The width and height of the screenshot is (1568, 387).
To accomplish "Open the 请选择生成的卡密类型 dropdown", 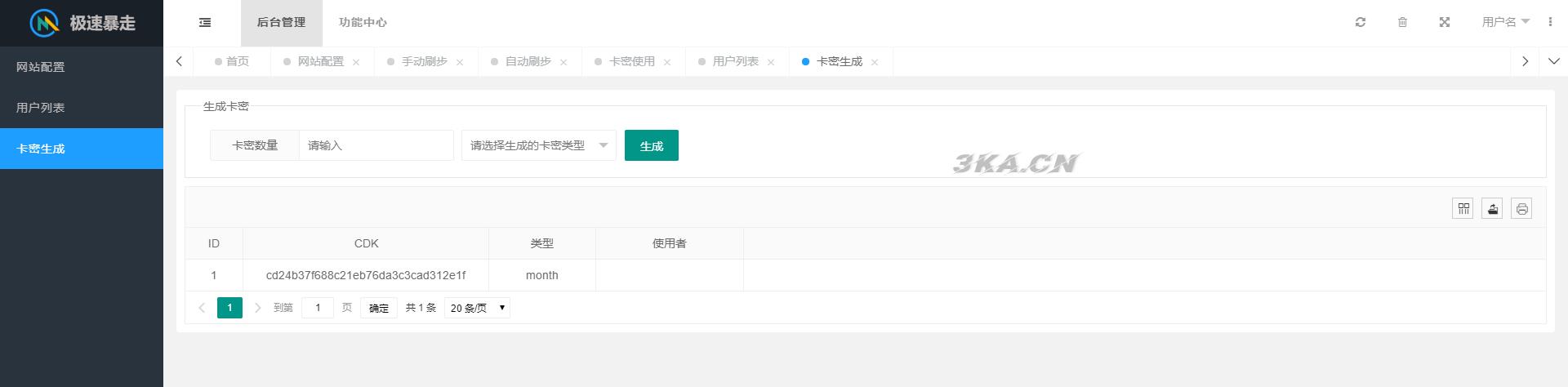I will 538,145.
